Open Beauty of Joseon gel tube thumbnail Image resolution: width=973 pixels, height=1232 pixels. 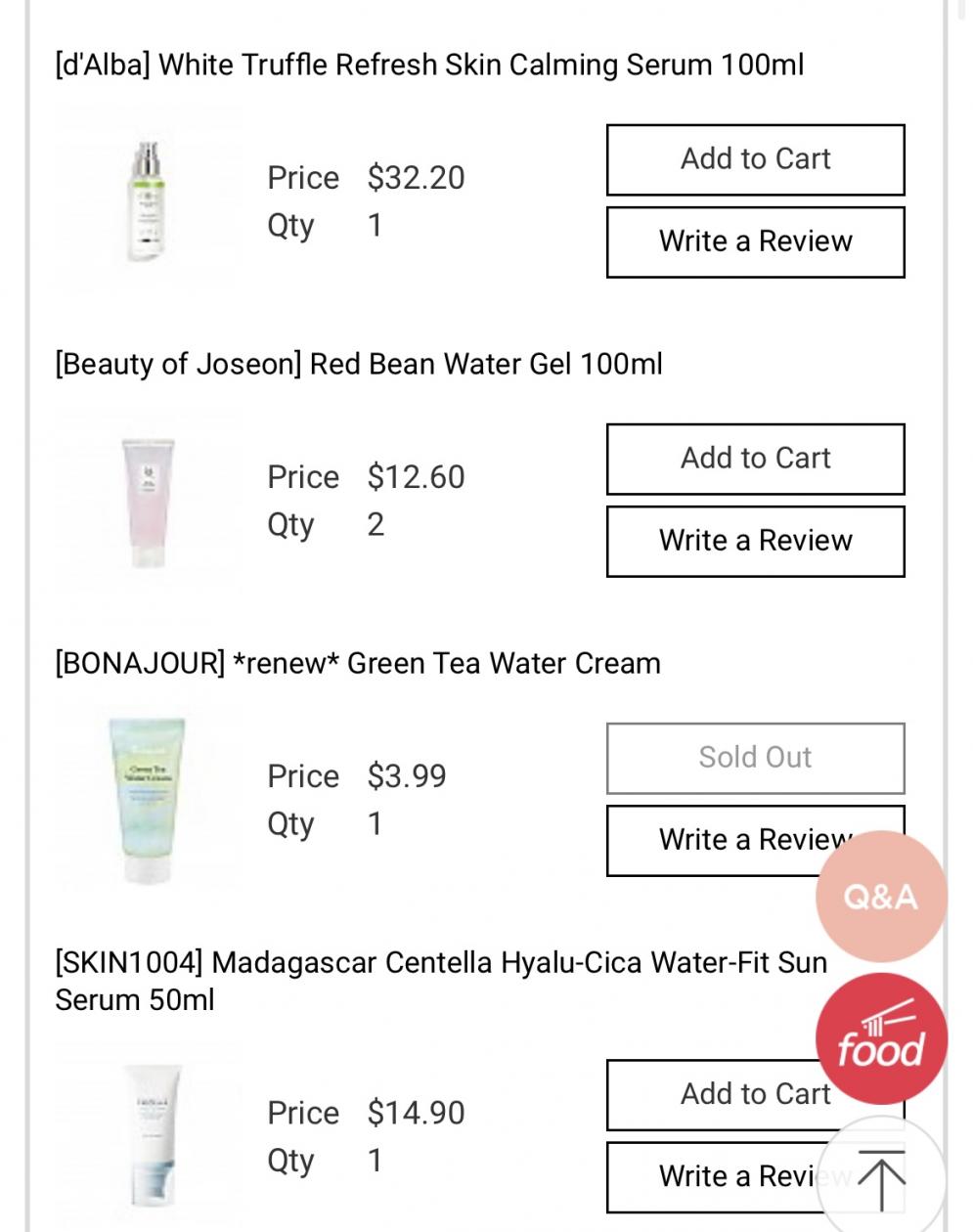tap(148, 502)
